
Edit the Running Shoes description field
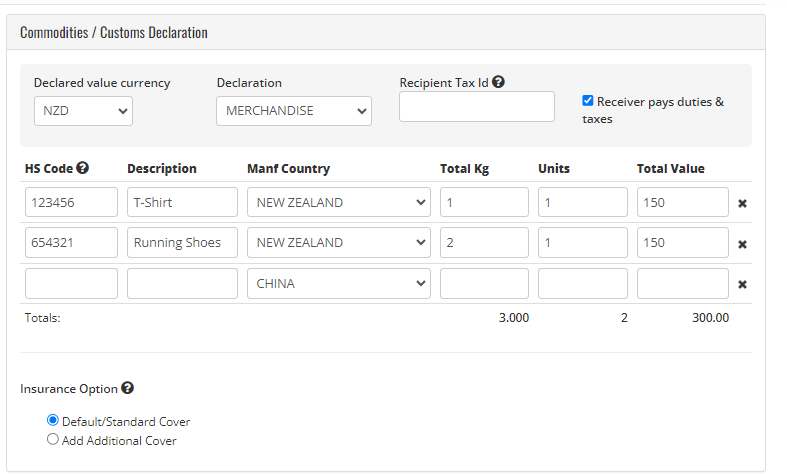[x=182, y=243]
